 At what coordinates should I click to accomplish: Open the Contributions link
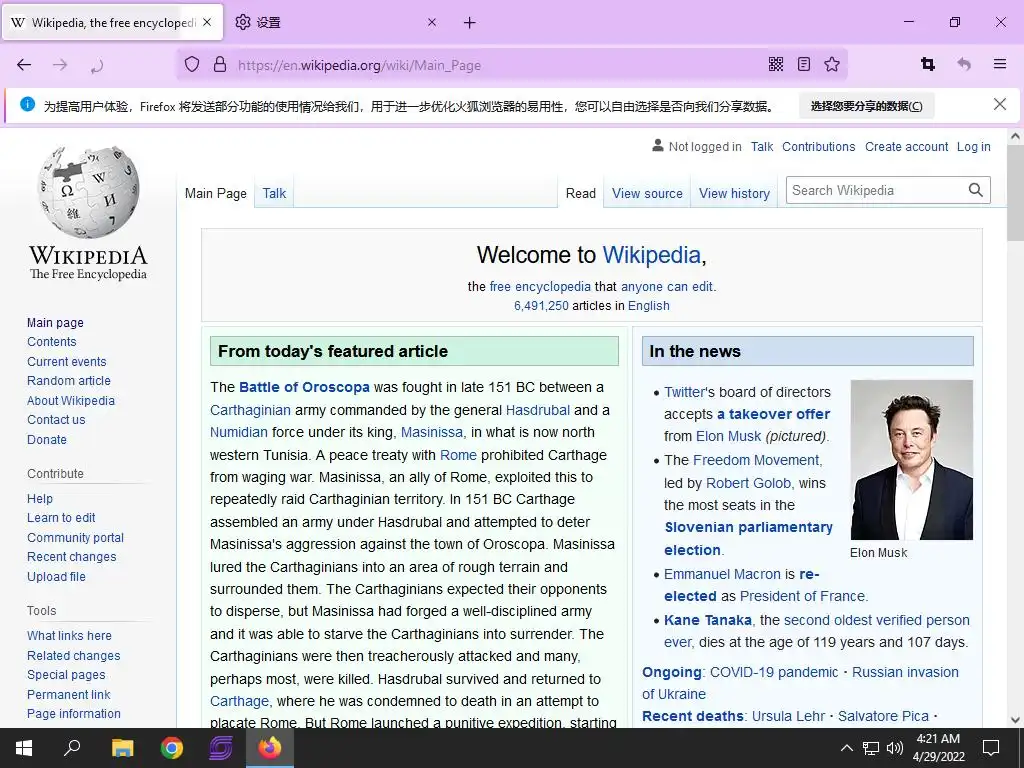pos(818,147)
